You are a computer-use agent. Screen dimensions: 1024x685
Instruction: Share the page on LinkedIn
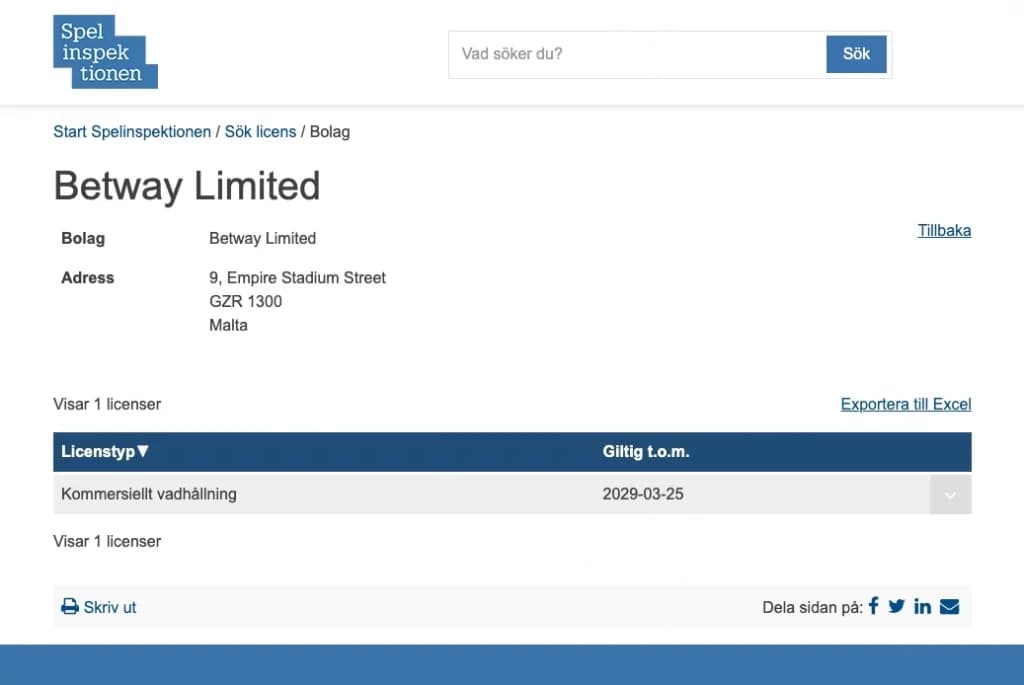coord(922,606)
